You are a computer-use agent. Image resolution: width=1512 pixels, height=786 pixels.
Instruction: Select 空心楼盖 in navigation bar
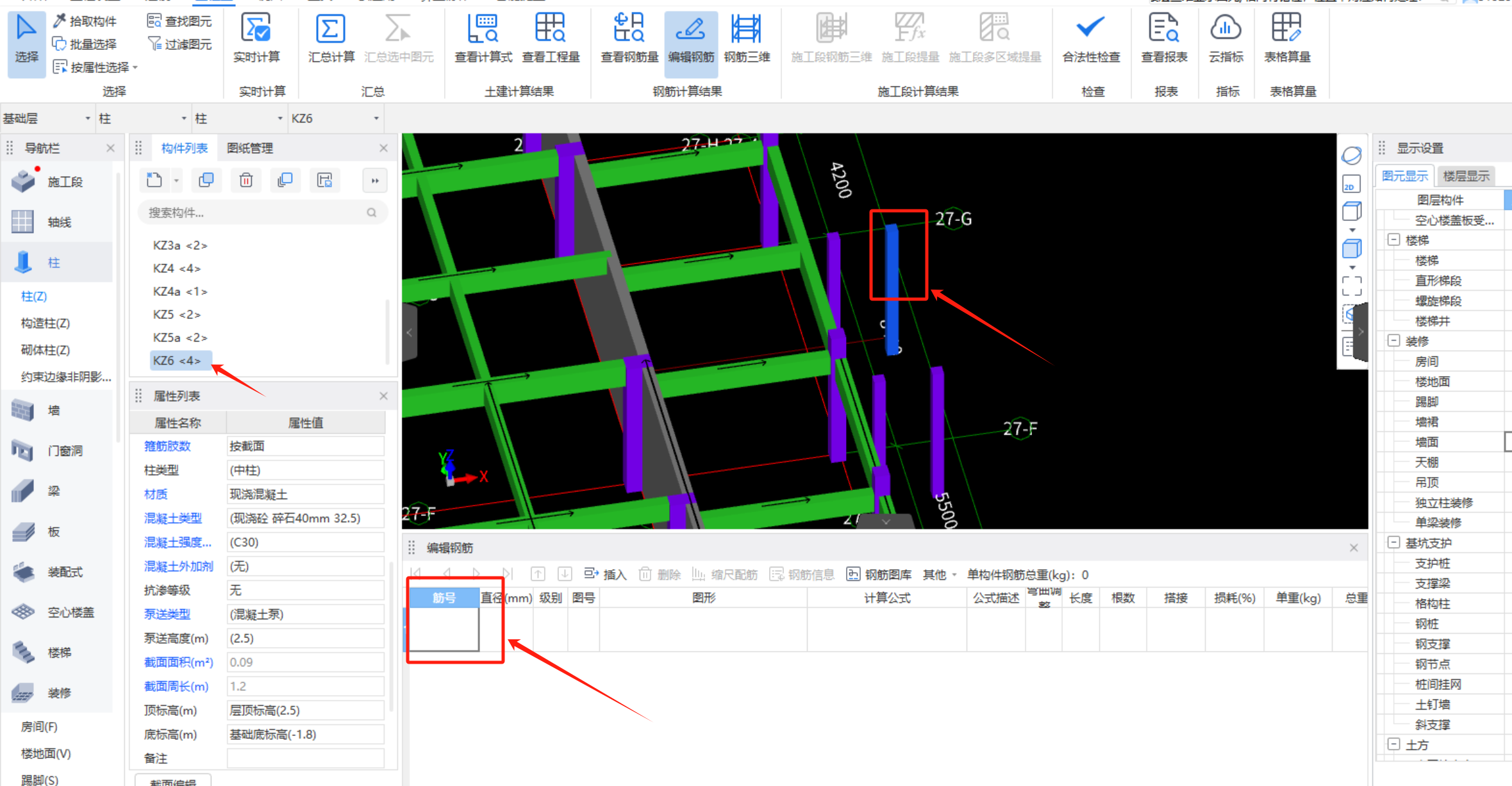point(56,612)
